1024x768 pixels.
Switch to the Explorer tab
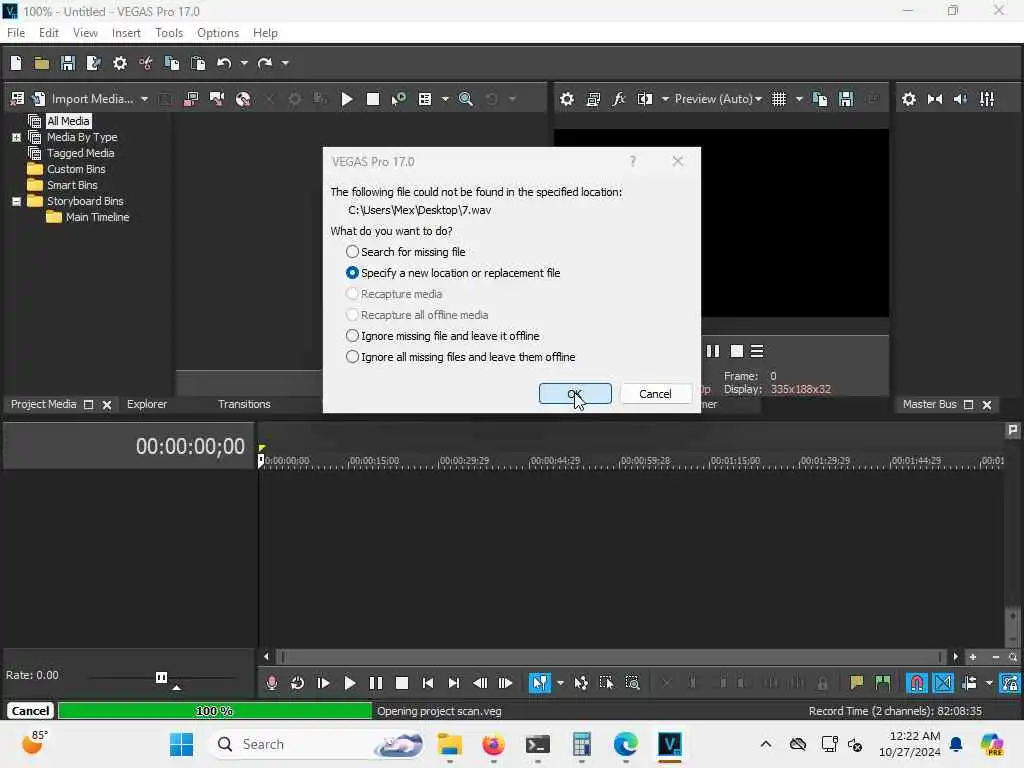click(147, 404)
